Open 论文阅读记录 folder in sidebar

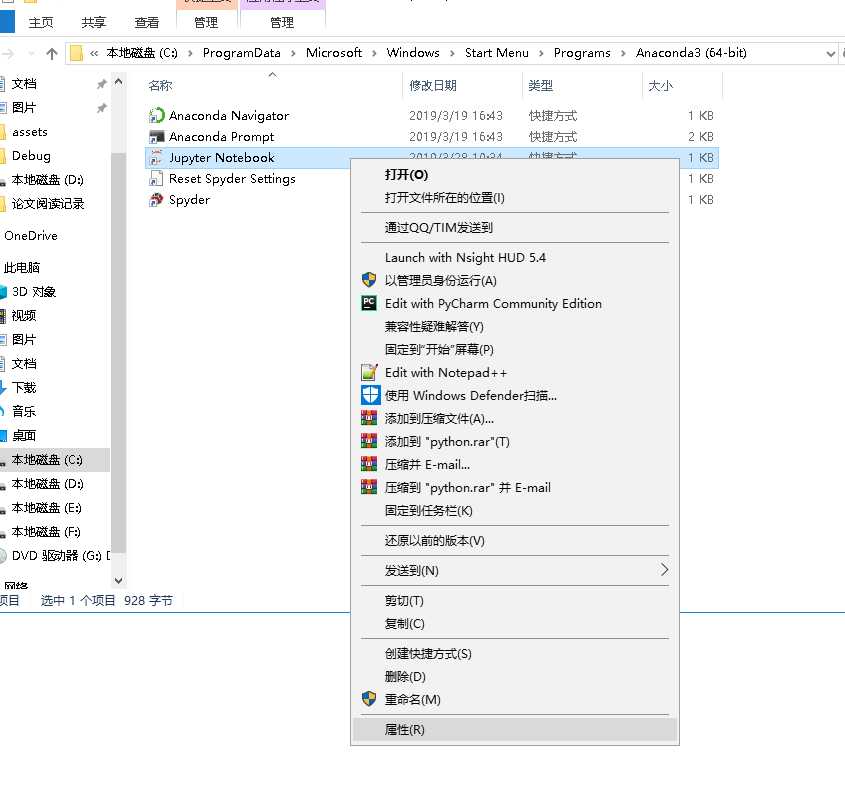point(48,204)
